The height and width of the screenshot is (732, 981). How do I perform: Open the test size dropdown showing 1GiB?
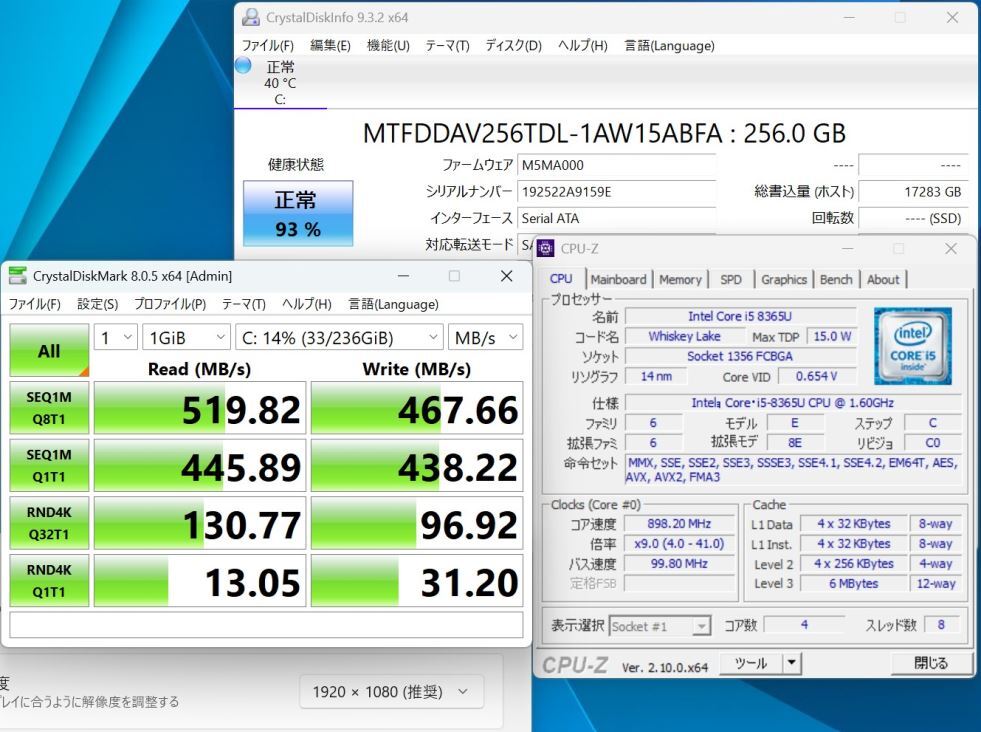tap(186, 338)
